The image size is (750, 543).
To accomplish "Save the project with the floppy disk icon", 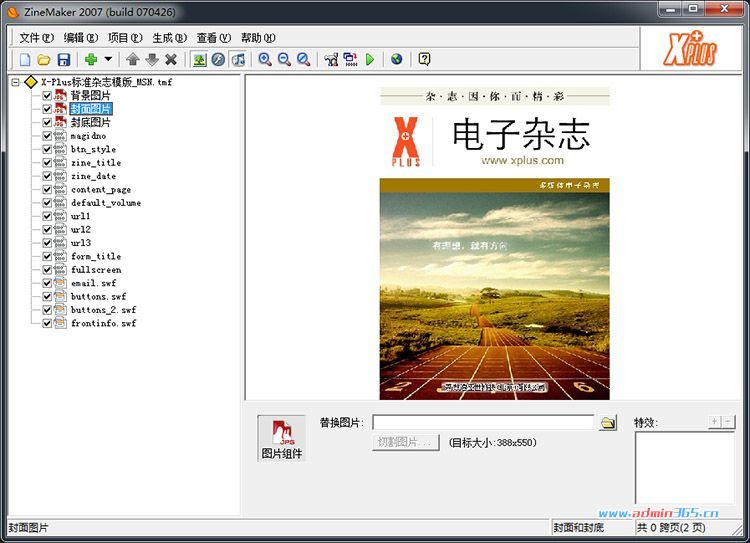I will click(64, 59).
